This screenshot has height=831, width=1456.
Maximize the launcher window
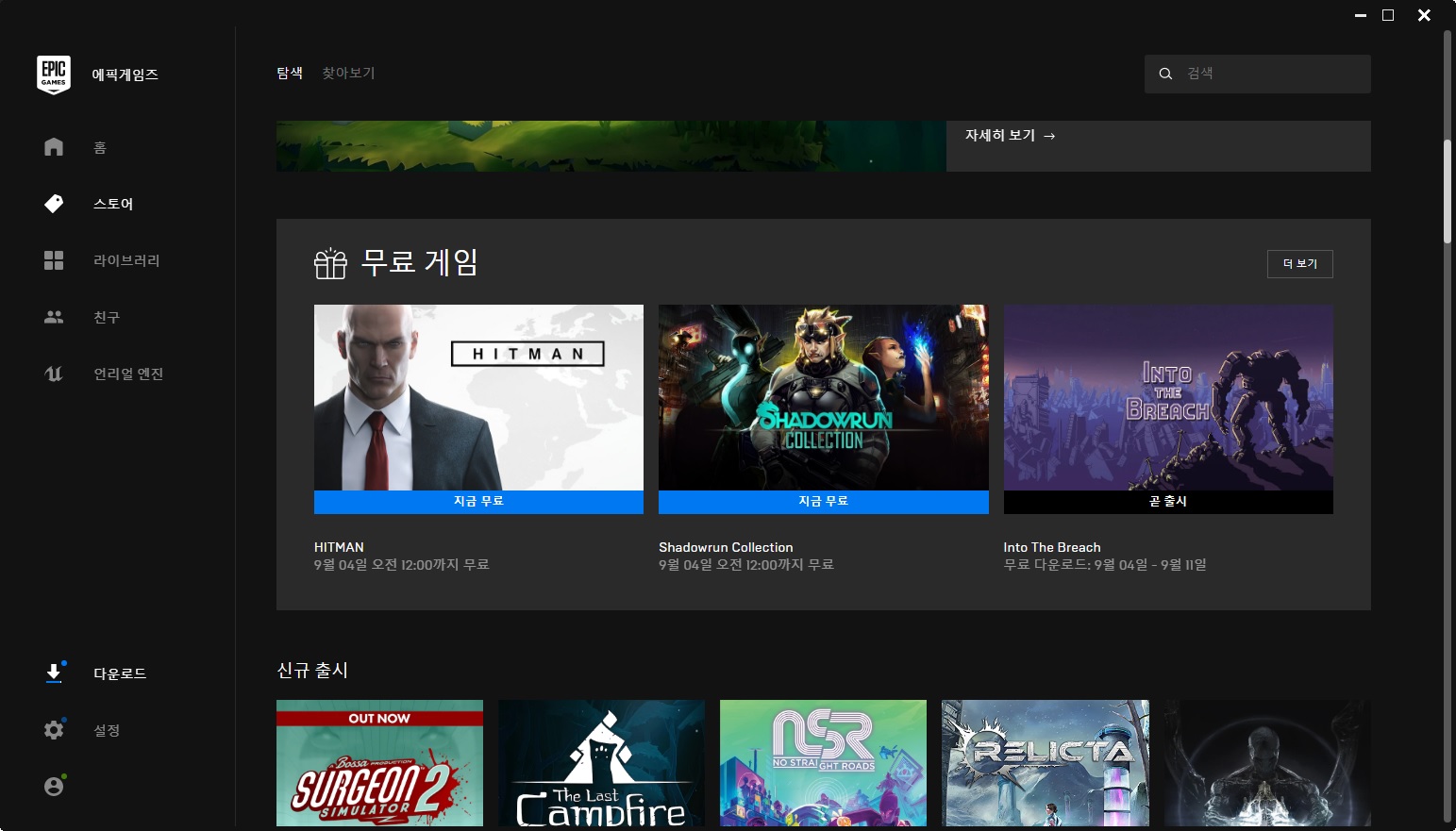[1388, 15]
